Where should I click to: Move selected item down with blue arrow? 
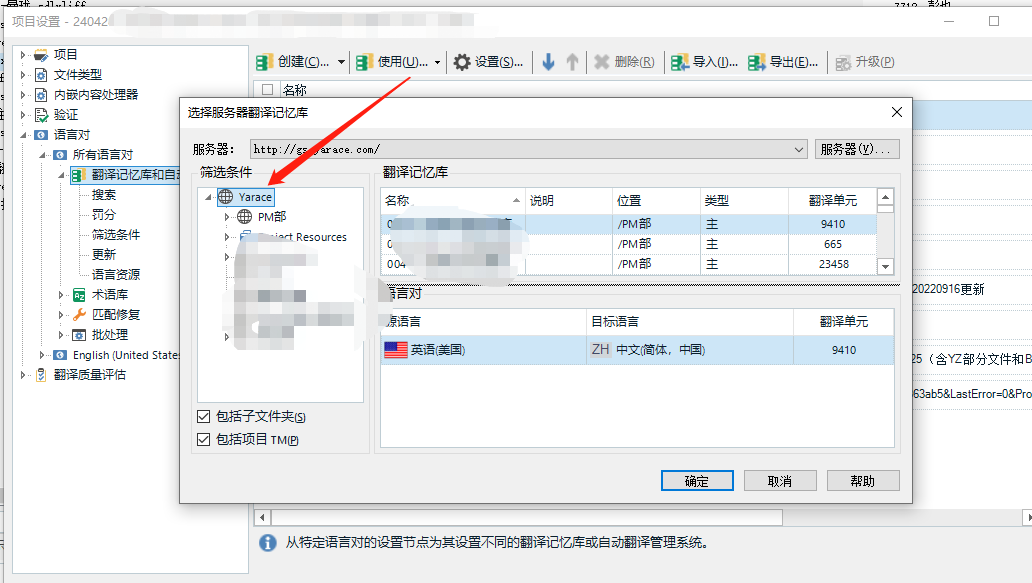point(548,62)
